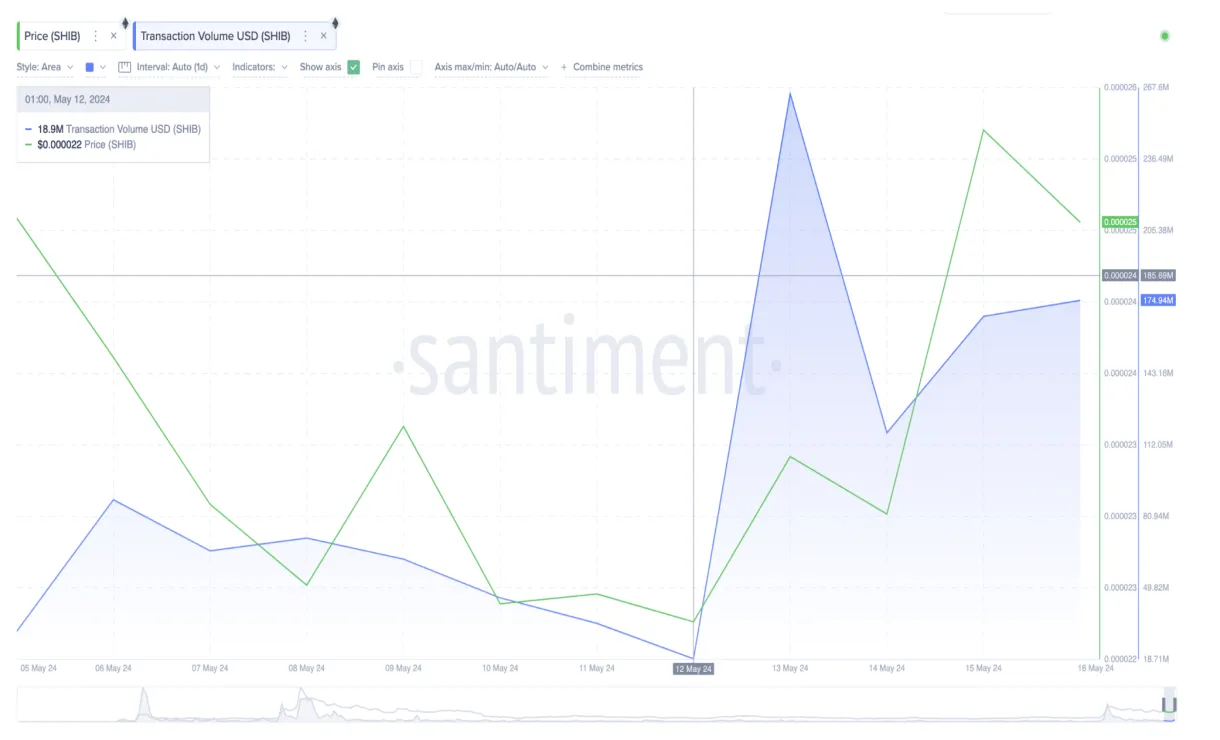Remove the Transaction Volume USD (SHIB) metric
The image size is (1220, 740).
323,36
